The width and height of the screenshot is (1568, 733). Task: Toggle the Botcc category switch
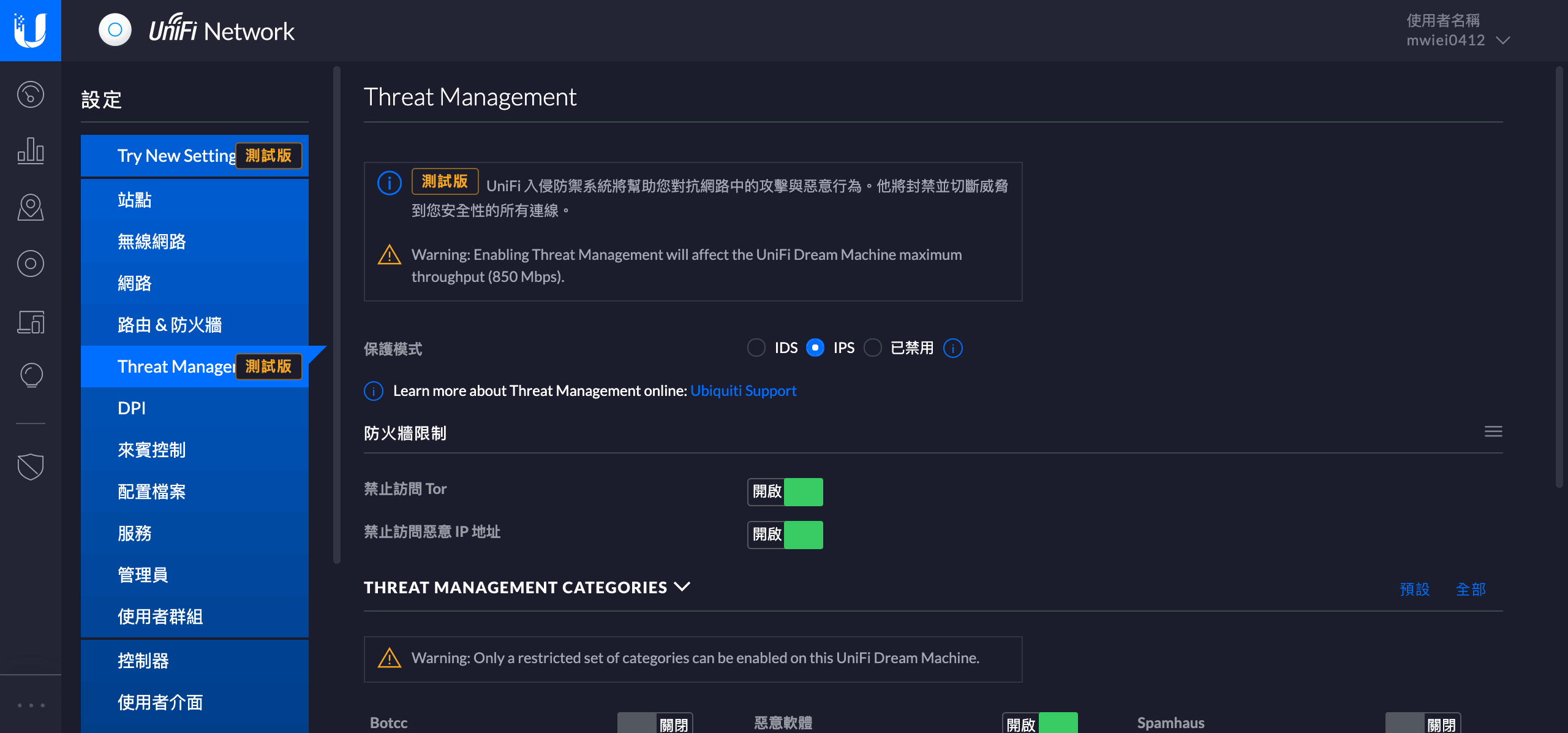coord(655,724)
